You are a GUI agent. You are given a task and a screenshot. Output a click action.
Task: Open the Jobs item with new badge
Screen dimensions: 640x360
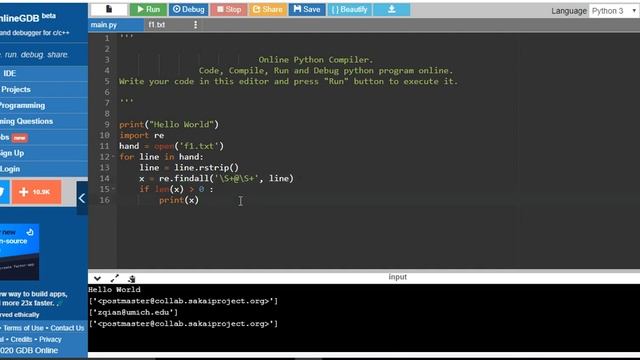click(x=44, y=137)
